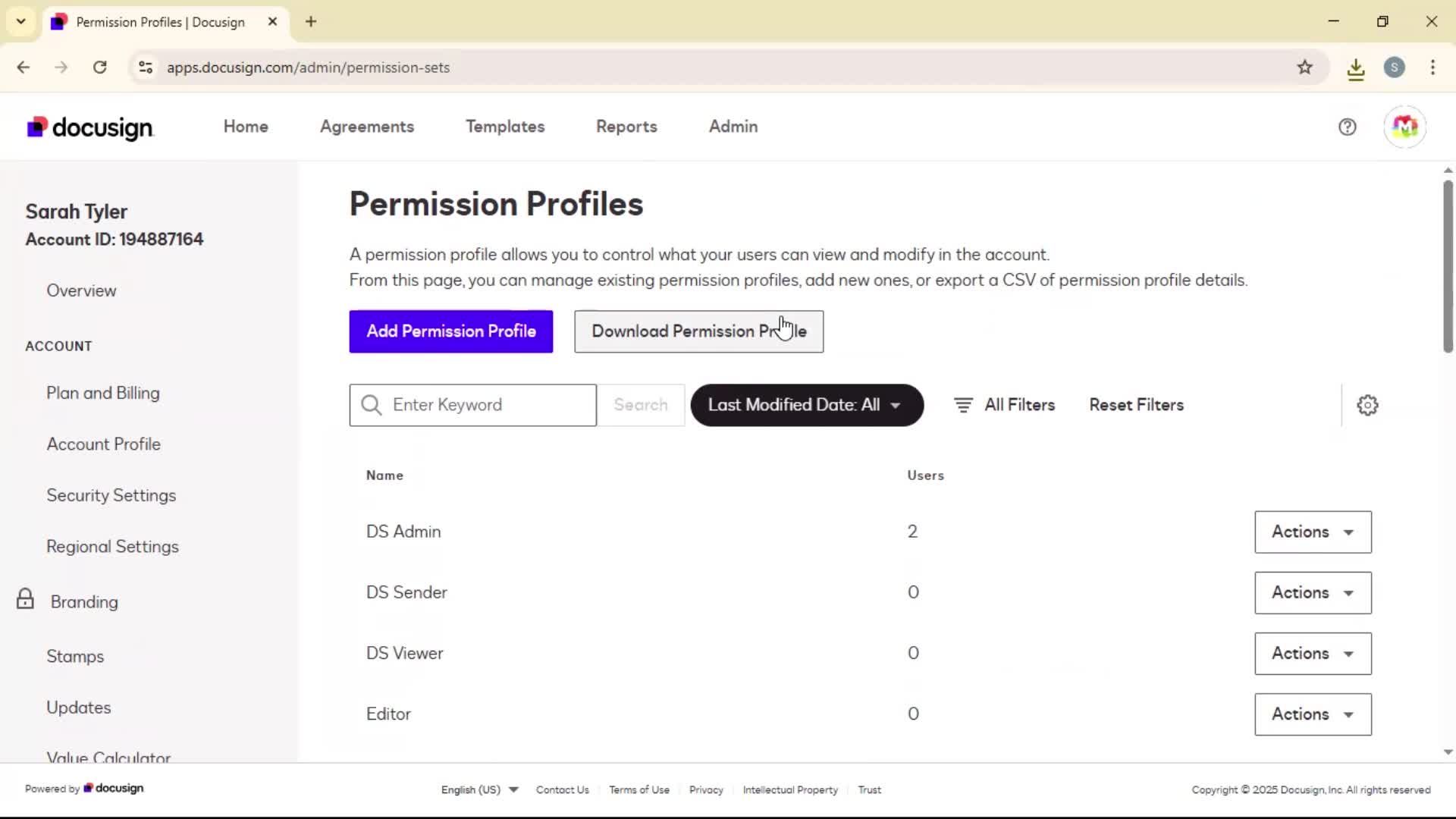The width and height of the screenshot is (1456, 819).
Task: Open Terms of Use footer link
Action: click(x=639, y=789)
